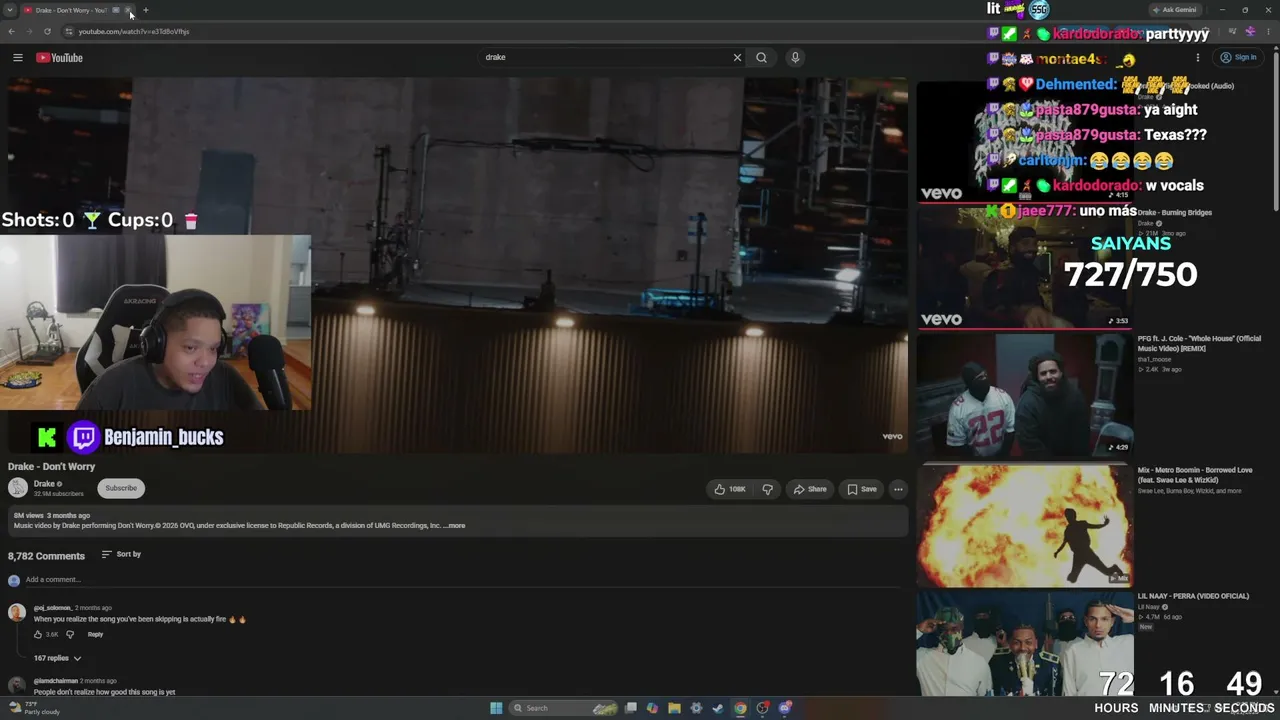Run the search with the magnifier icon
Viewport: 1280px width, 720px height.
[x=761, y=58]
